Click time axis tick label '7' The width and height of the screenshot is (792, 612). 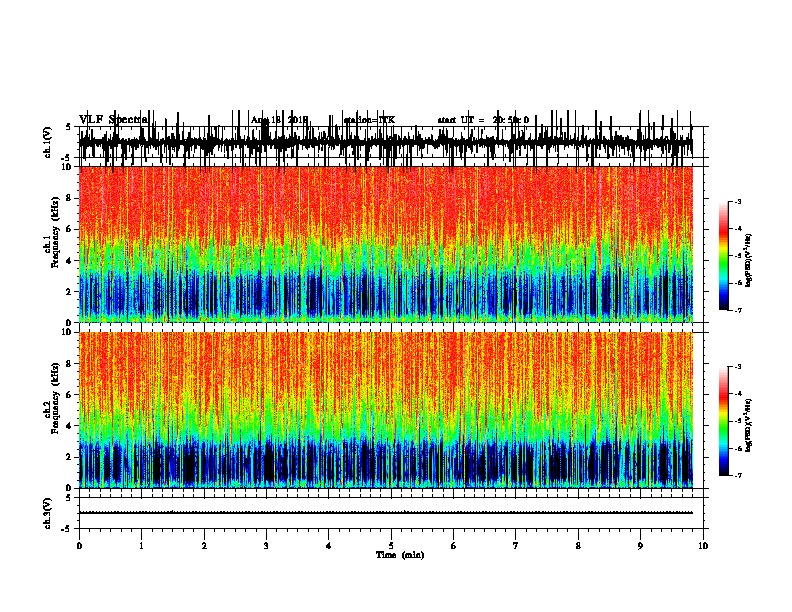(x=516, y=546)
